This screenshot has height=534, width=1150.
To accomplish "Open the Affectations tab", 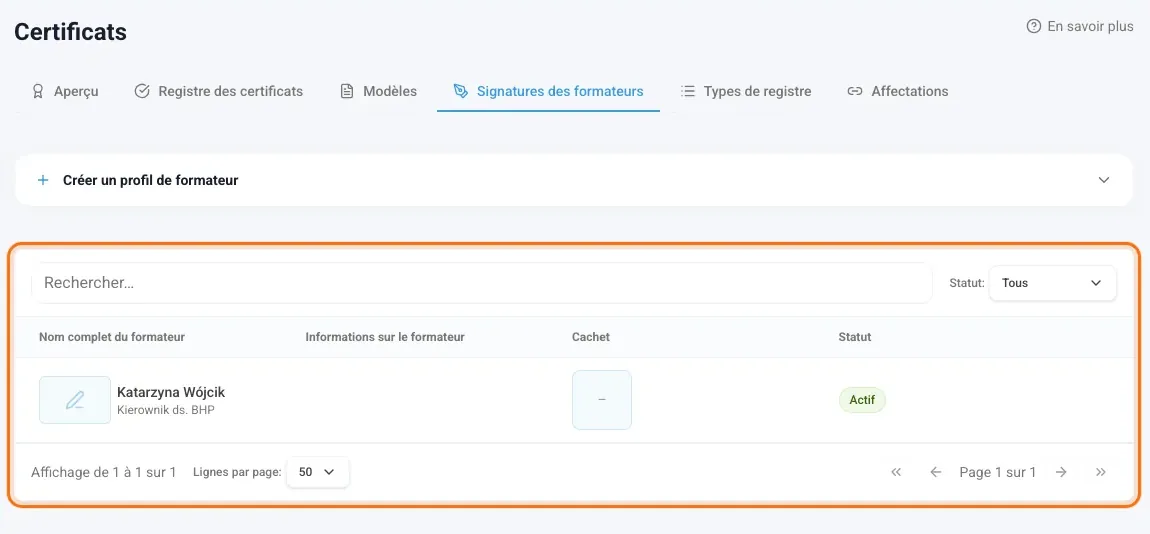I will pos(898,91).
